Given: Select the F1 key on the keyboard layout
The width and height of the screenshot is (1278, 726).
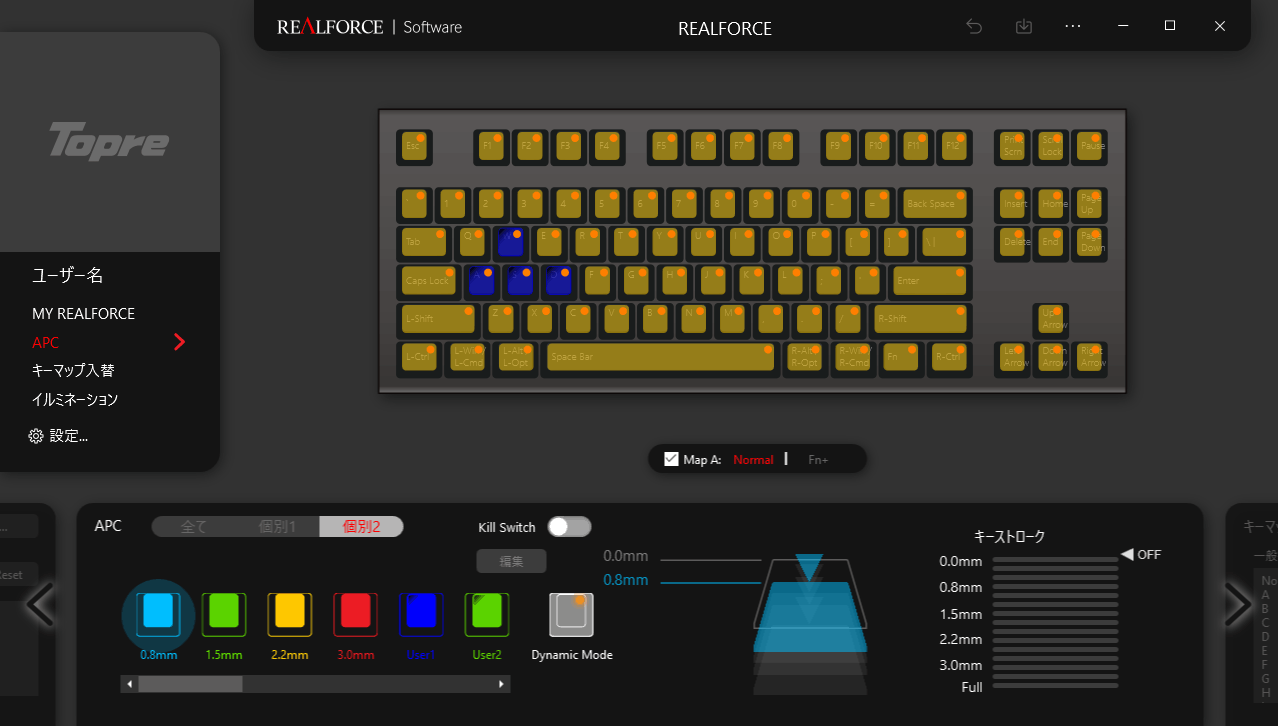Looking at the screenshot, I should point(491,147).
